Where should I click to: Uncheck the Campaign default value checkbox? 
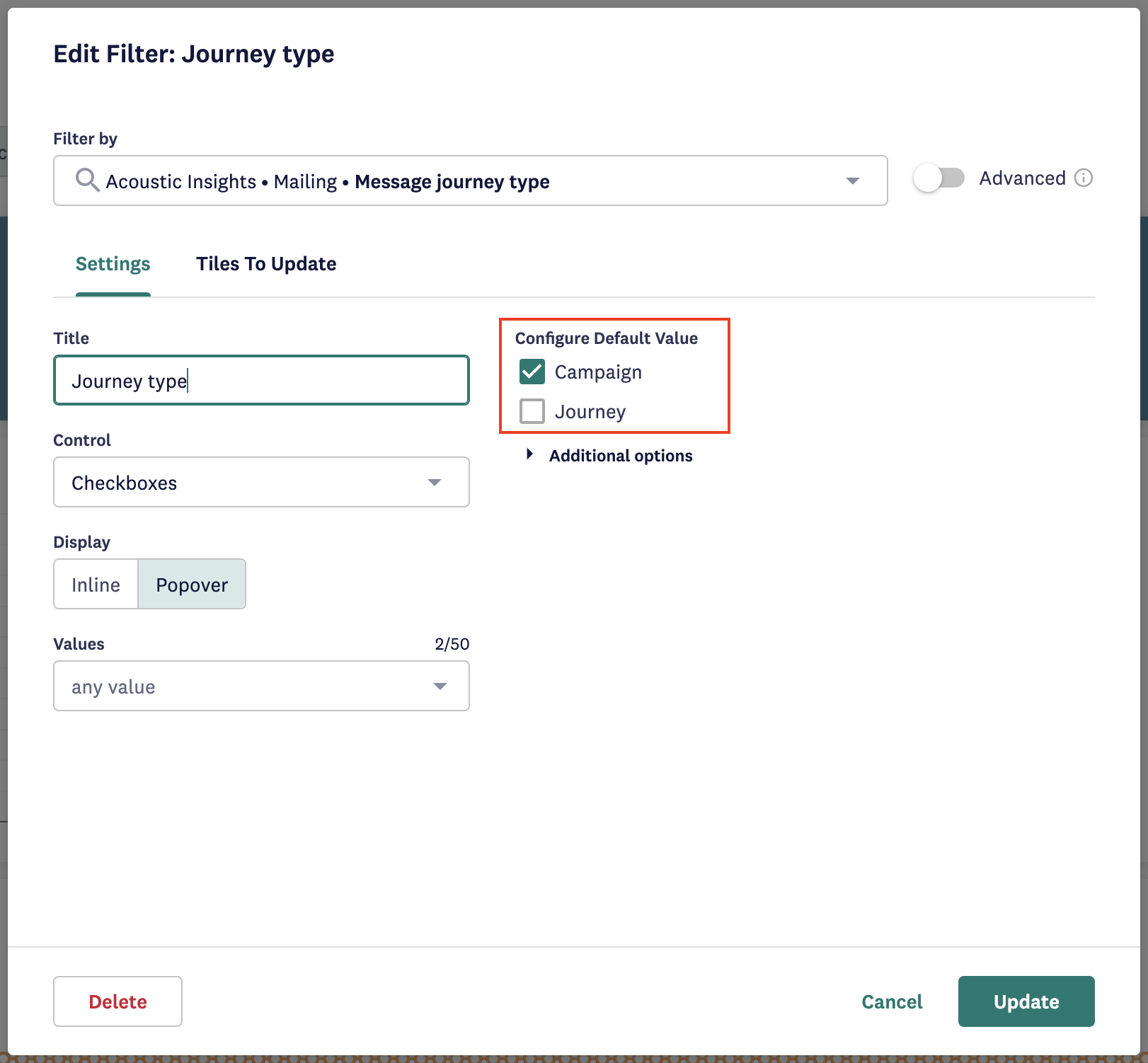tap(532, 372)
